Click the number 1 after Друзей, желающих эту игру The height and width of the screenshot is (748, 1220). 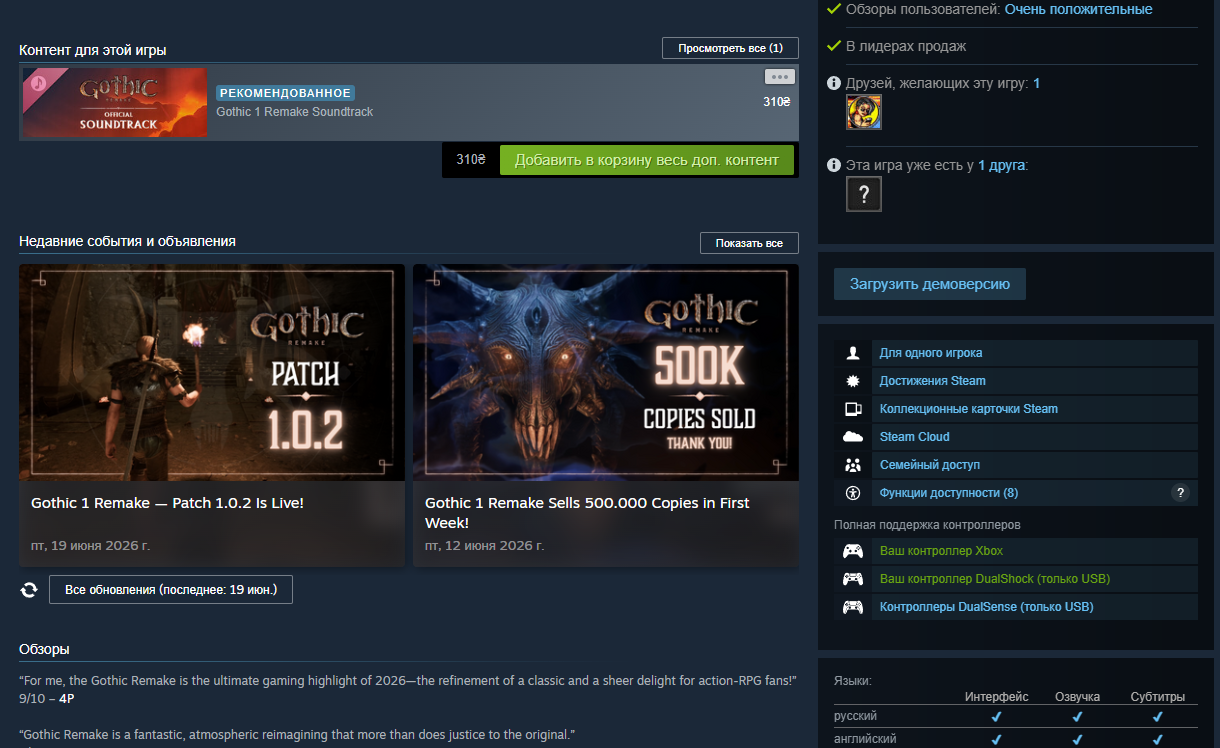[1037, 84]
